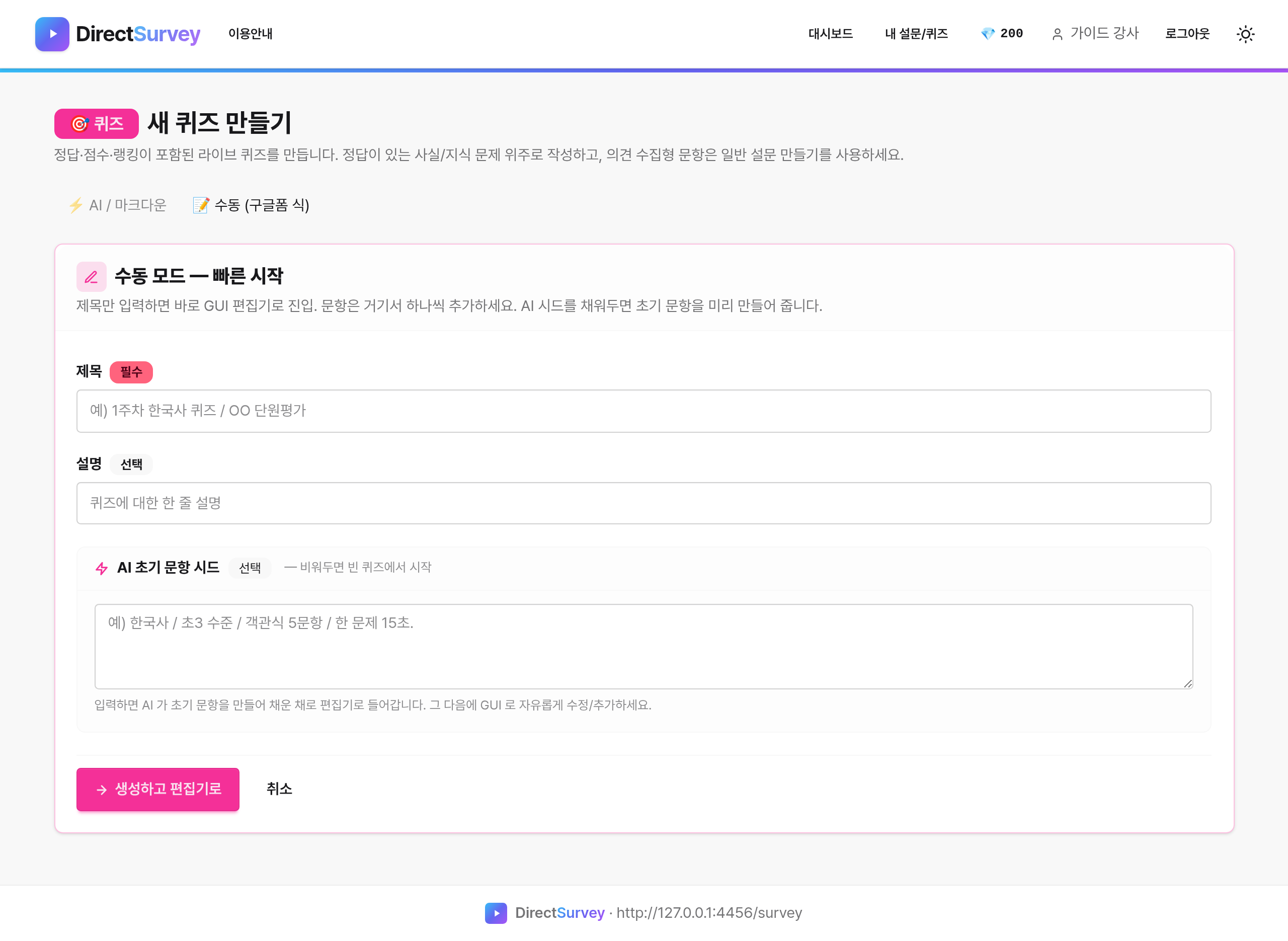Click the diamond credits icon showing 200
The image size is (1288, 941).
(988, 34)
